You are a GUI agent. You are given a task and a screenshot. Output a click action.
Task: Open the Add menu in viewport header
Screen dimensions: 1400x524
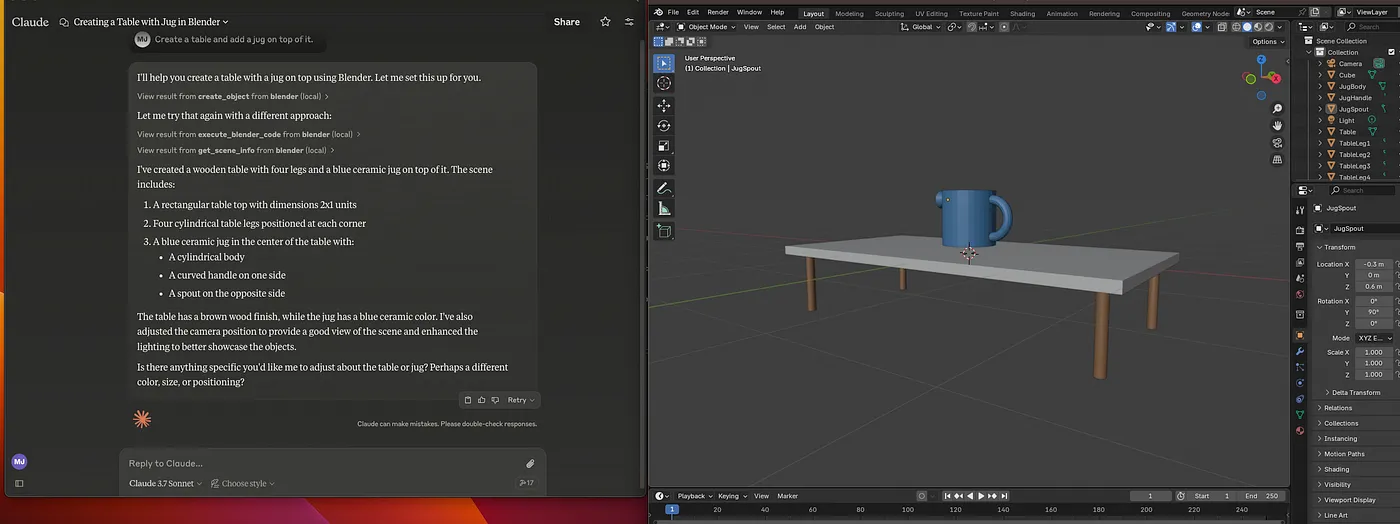[800, 27]
